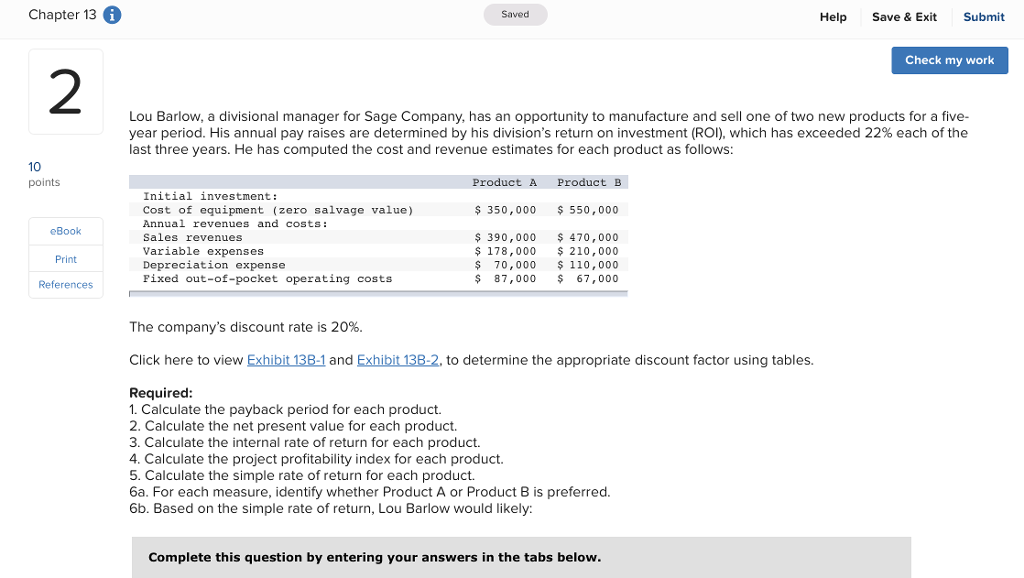This screenshot has height=578, width=1024.
Task: Open the eBook resource
Action: pos(66,231)
